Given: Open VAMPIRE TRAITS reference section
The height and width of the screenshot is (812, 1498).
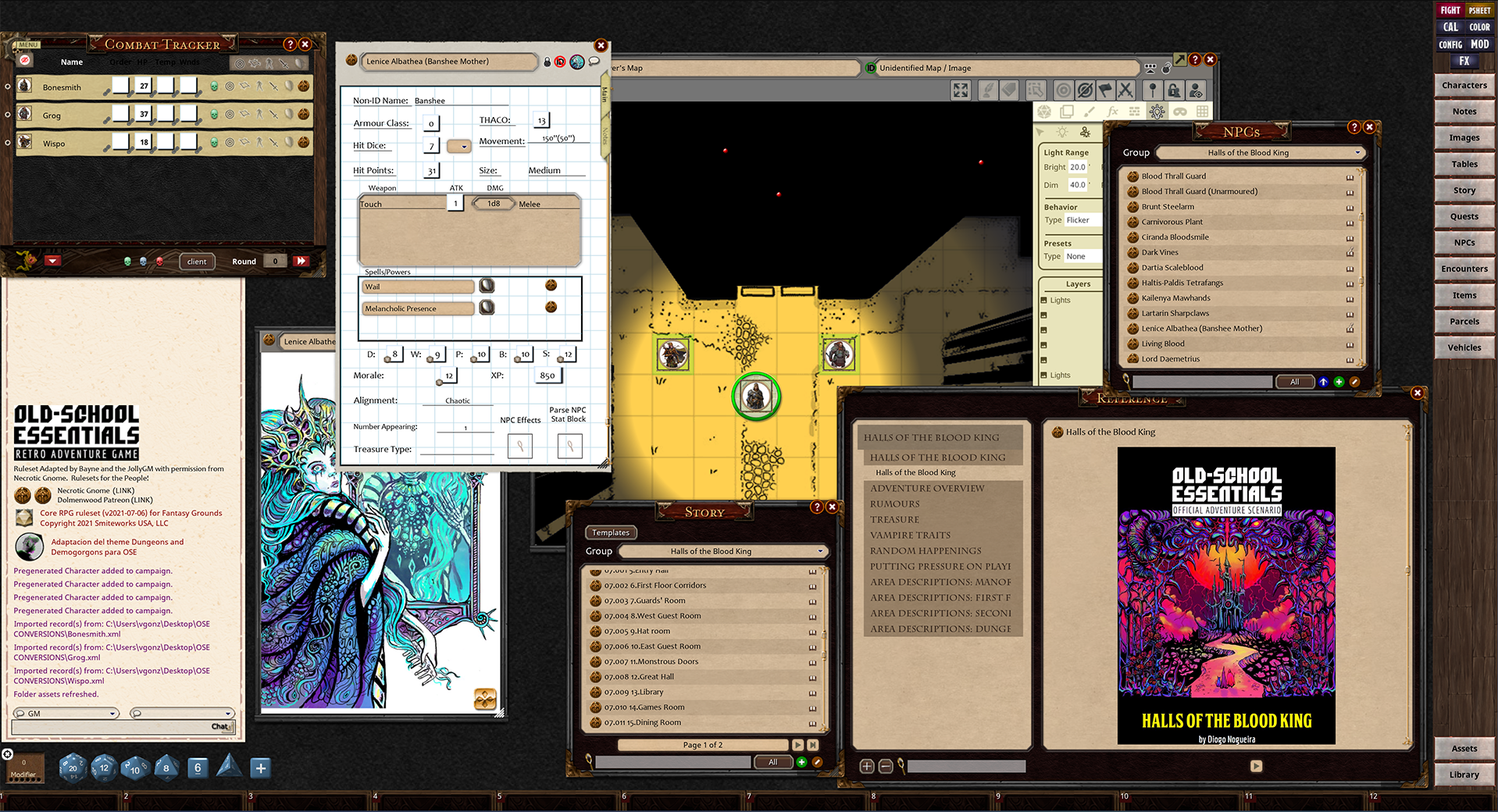Looking at the screenshot, I should coord(911,536).
